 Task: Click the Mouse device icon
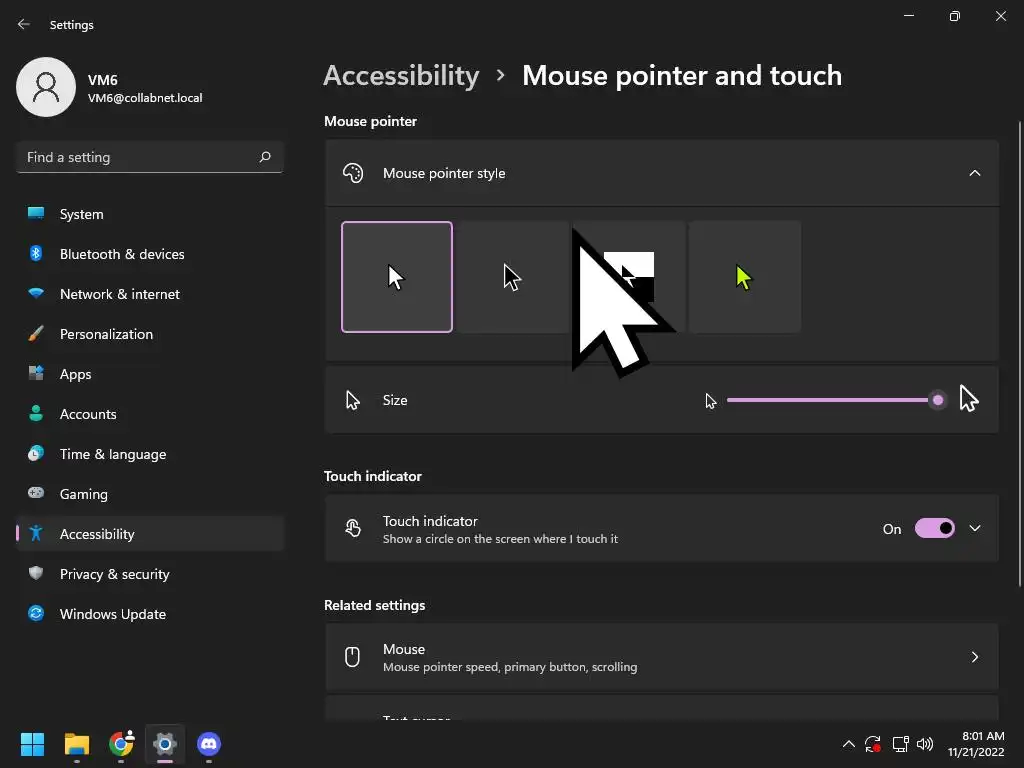(352, 656)
